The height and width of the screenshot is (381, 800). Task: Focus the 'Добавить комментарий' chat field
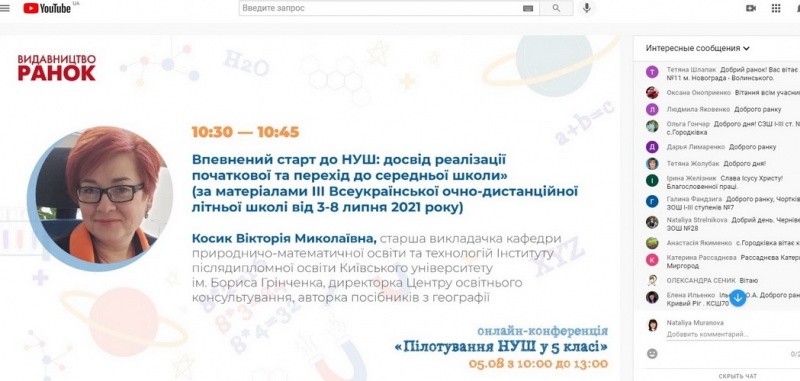coord(733,335)
